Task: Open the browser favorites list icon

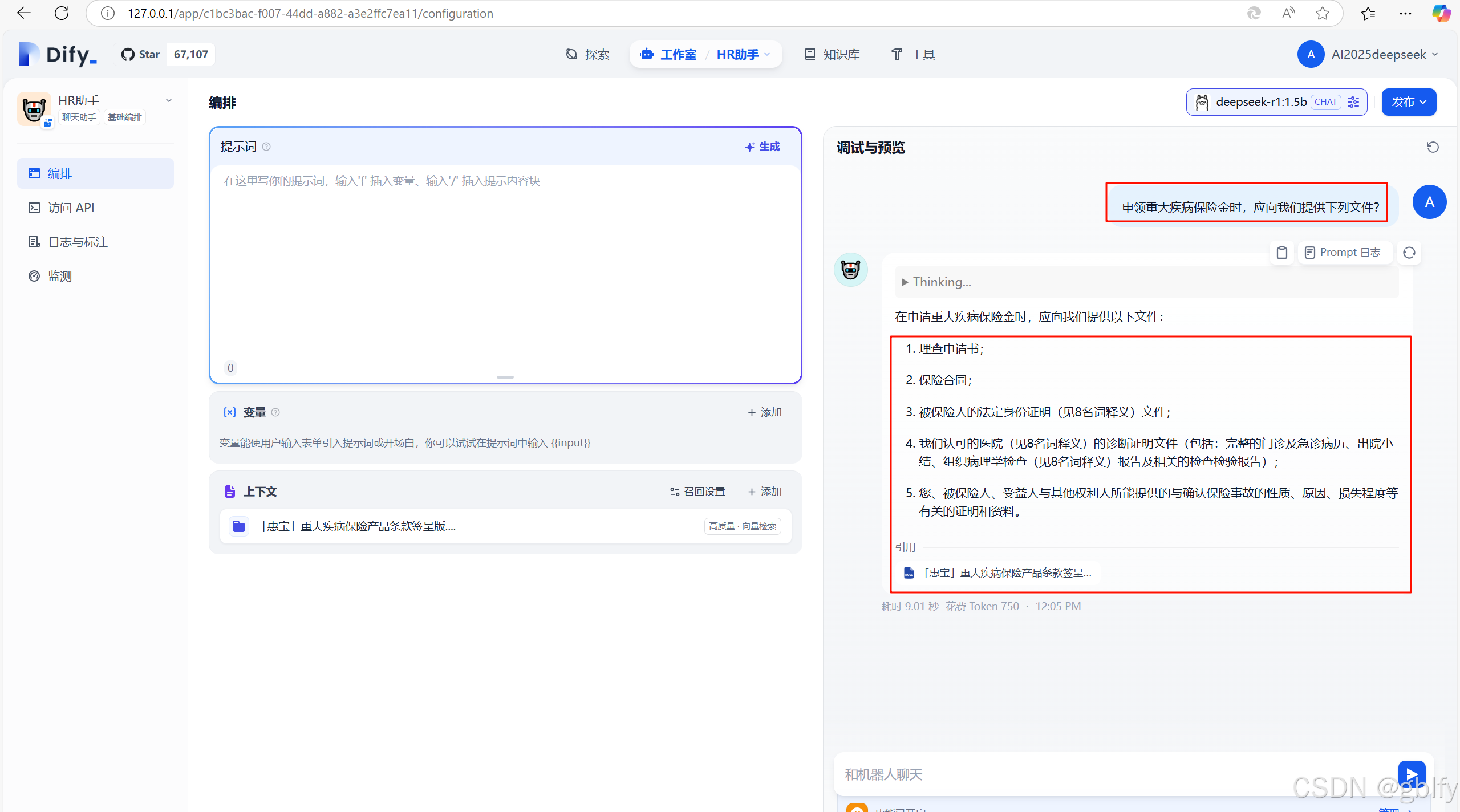Action: (1368, 13)
